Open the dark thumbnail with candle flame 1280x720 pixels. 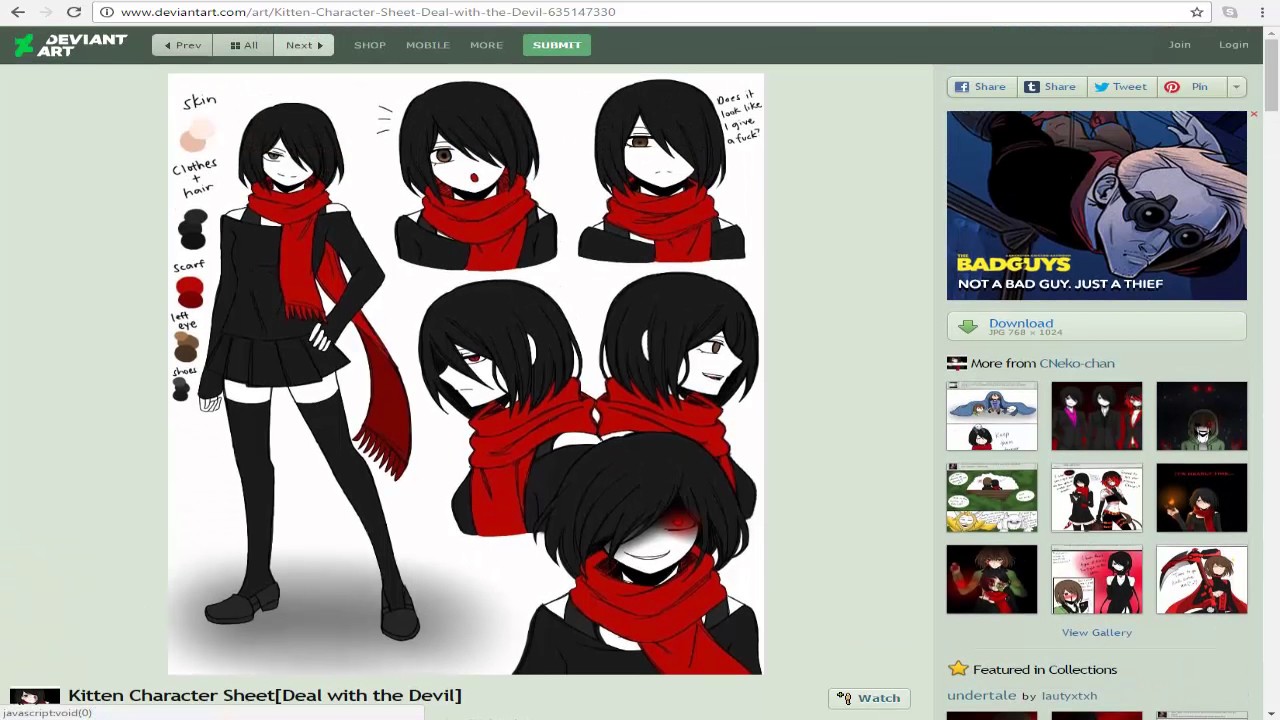[1202, 498]
